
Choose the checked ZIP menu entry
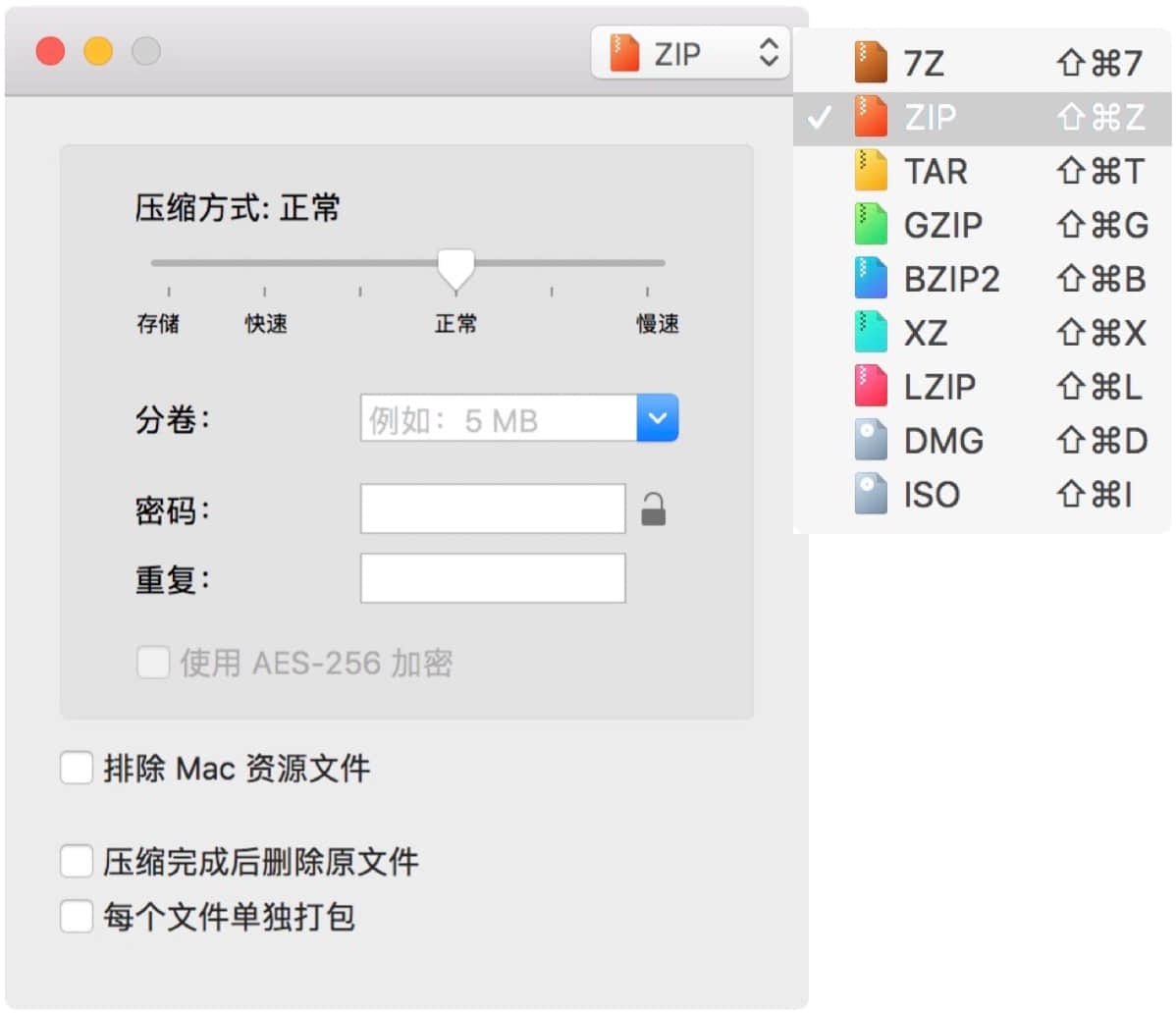929,117
